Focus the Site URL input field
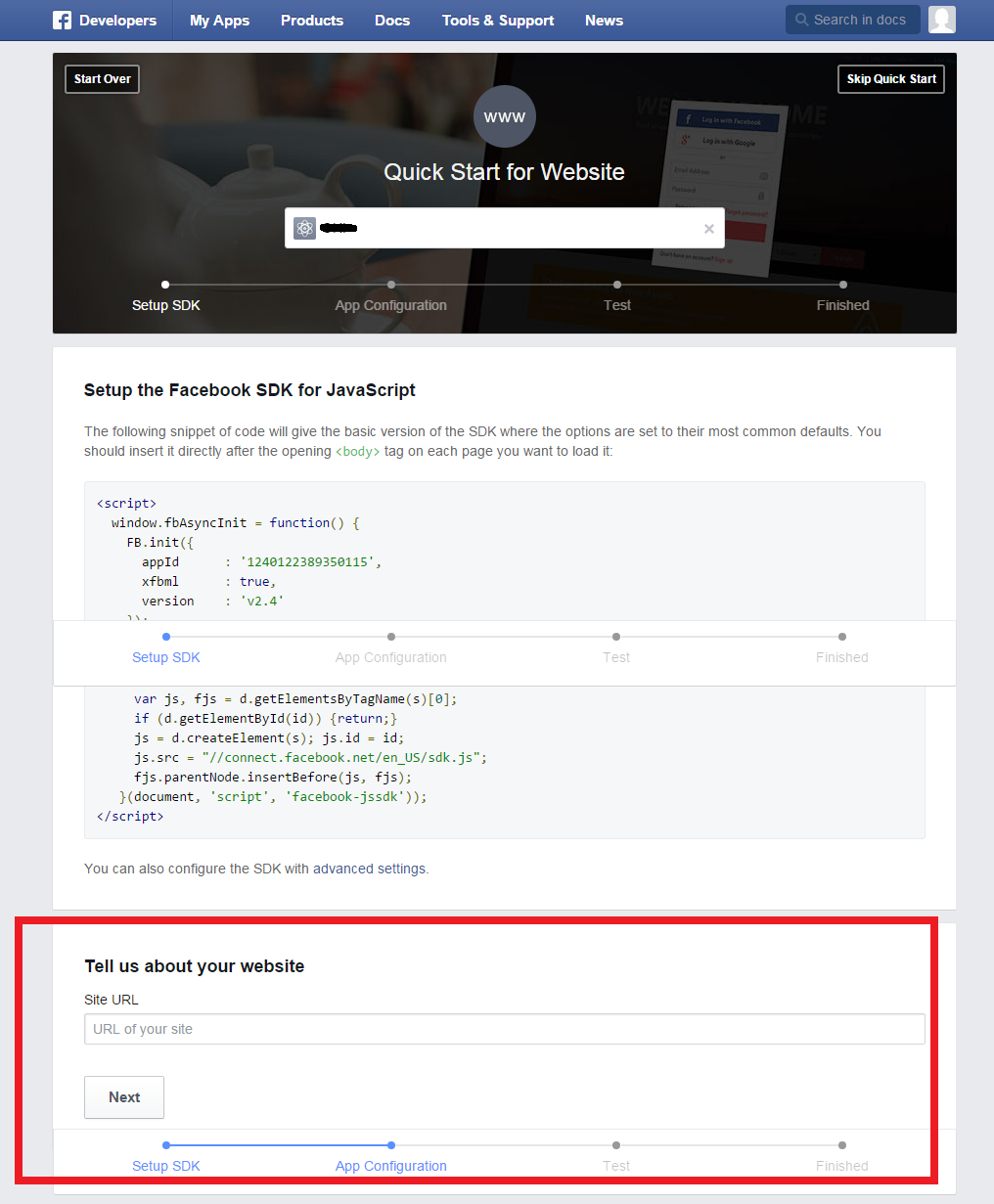This screenshot has height=1204, width=994. [505, 1029]
